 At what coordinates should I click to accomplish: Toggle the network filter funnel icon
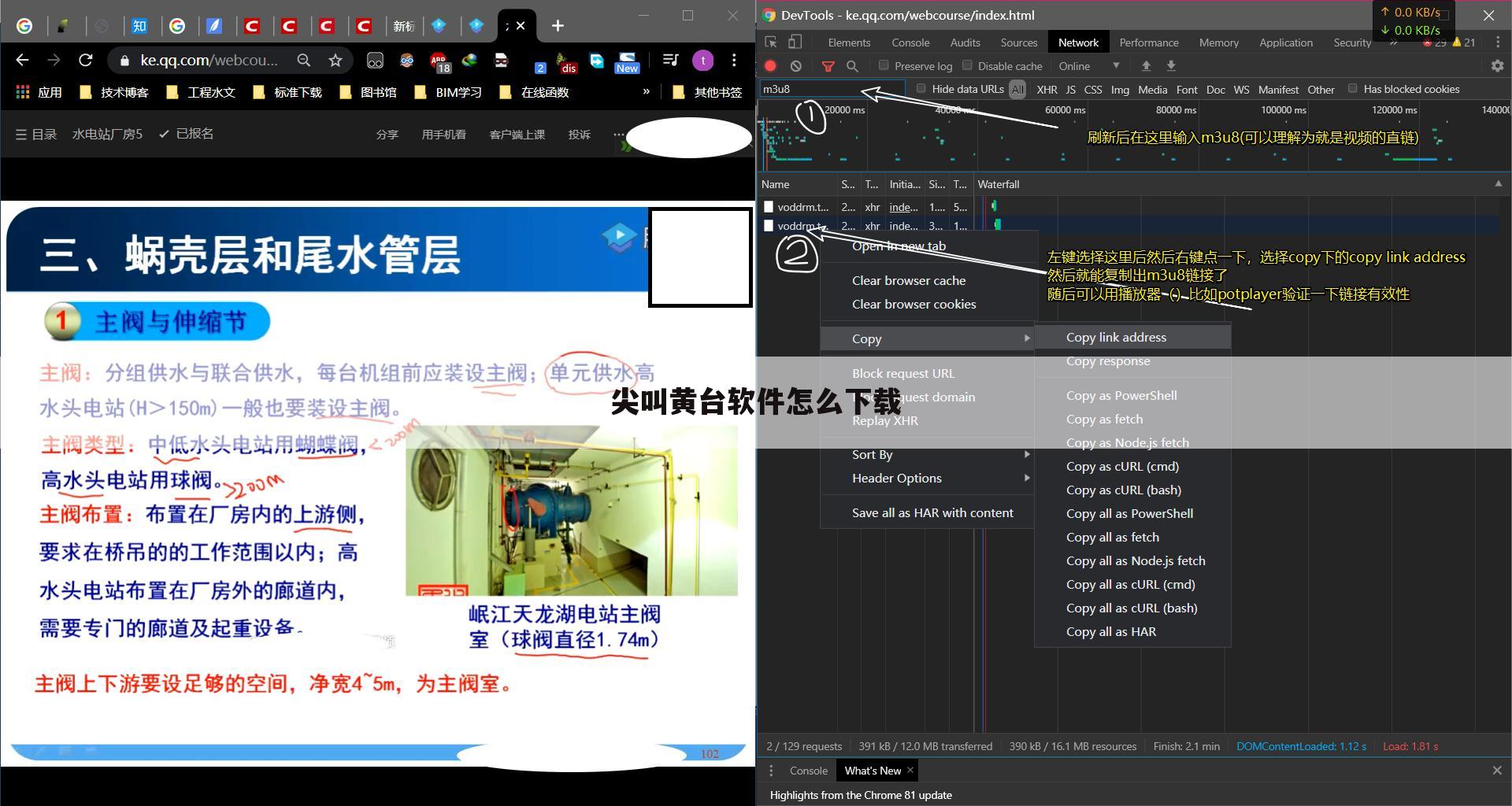click(828, 66)
